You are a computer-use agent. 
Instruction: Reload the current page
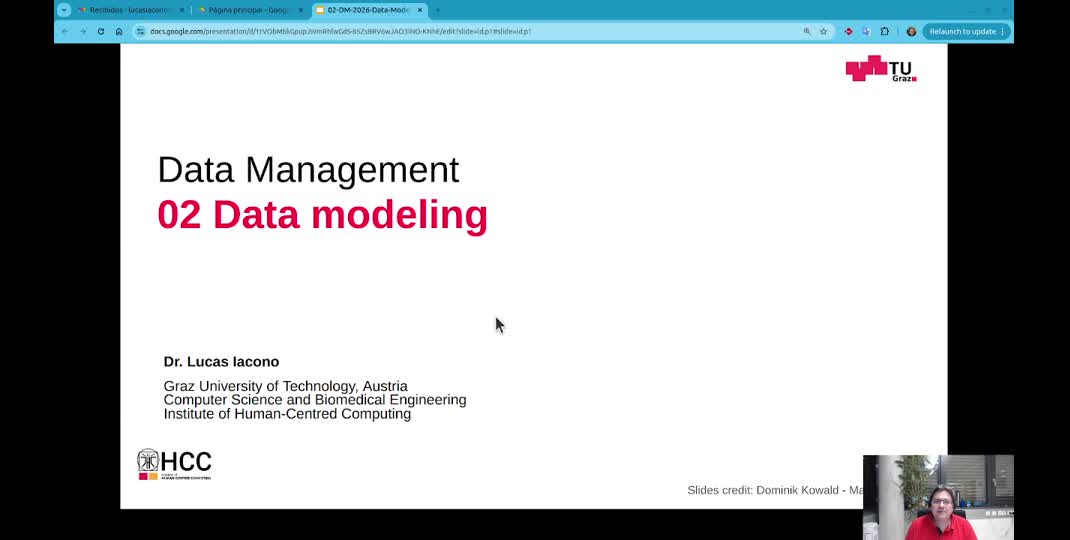(101, 31)
